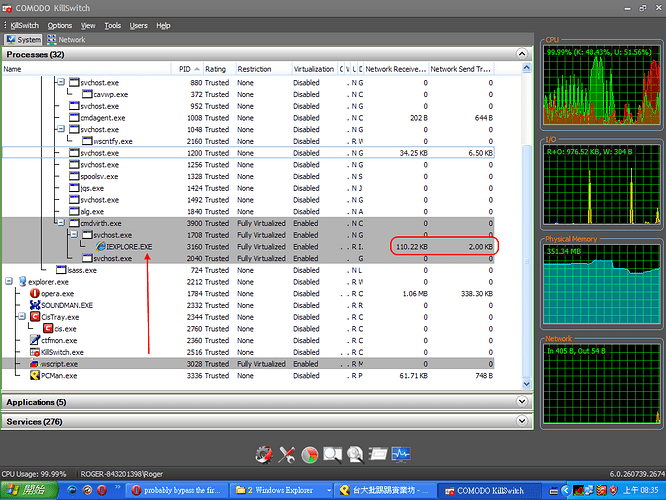Sort by the PID column header
Screen dimensions: 666x500
pos(187,69)
